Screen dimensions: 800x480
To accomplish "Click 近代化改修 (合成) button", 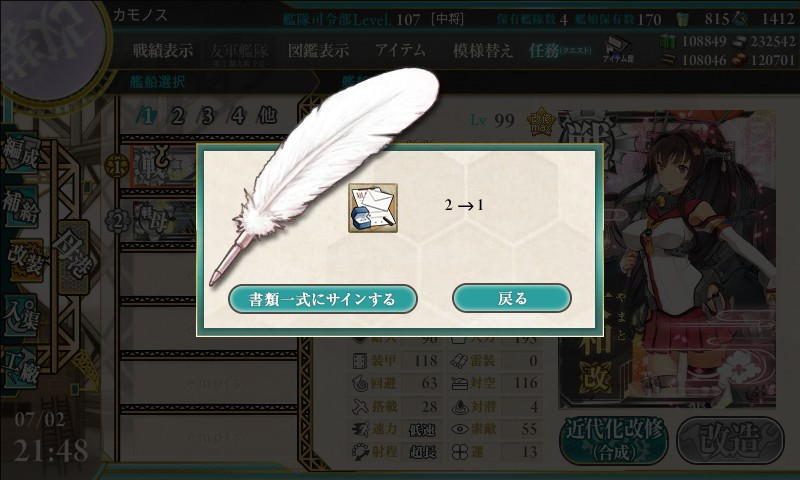I will click(x=614, y=441).
